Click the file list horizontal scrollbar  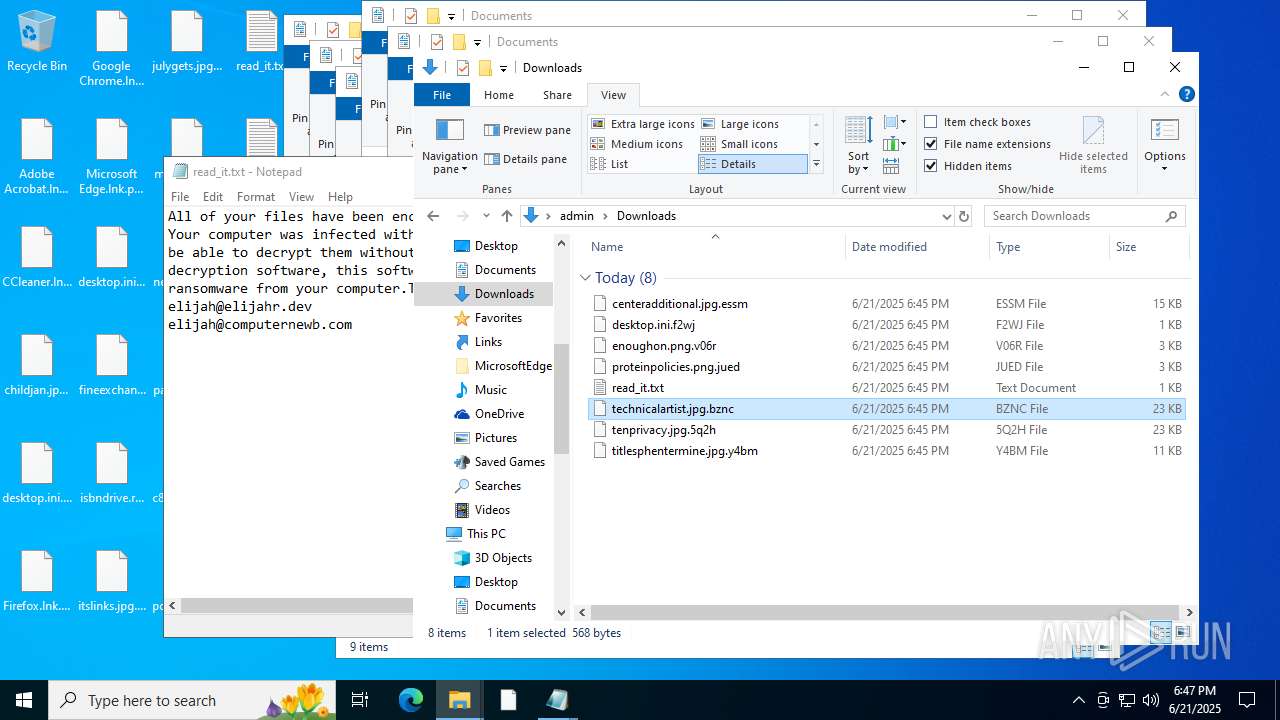[885, 612]
